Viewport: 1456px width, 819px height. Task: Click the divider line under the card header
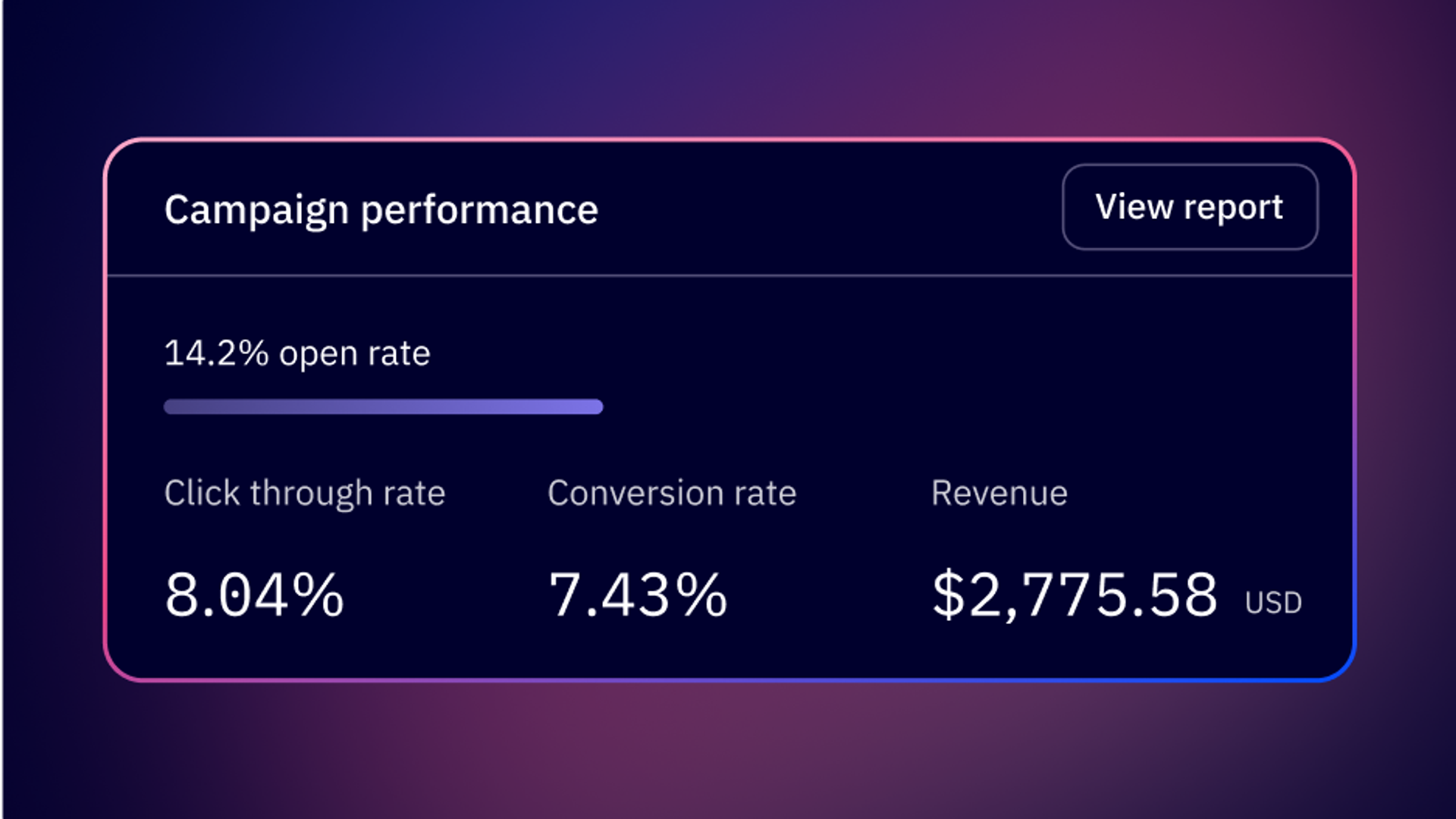(x=730, y=275)
